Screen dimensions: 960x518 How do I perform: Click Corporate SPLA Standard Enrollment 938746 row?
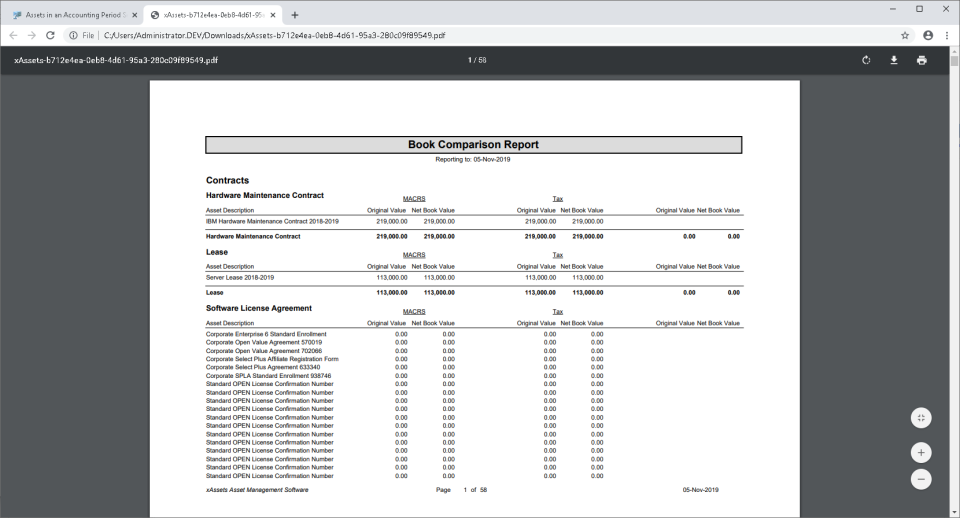[x=405, y=376]
